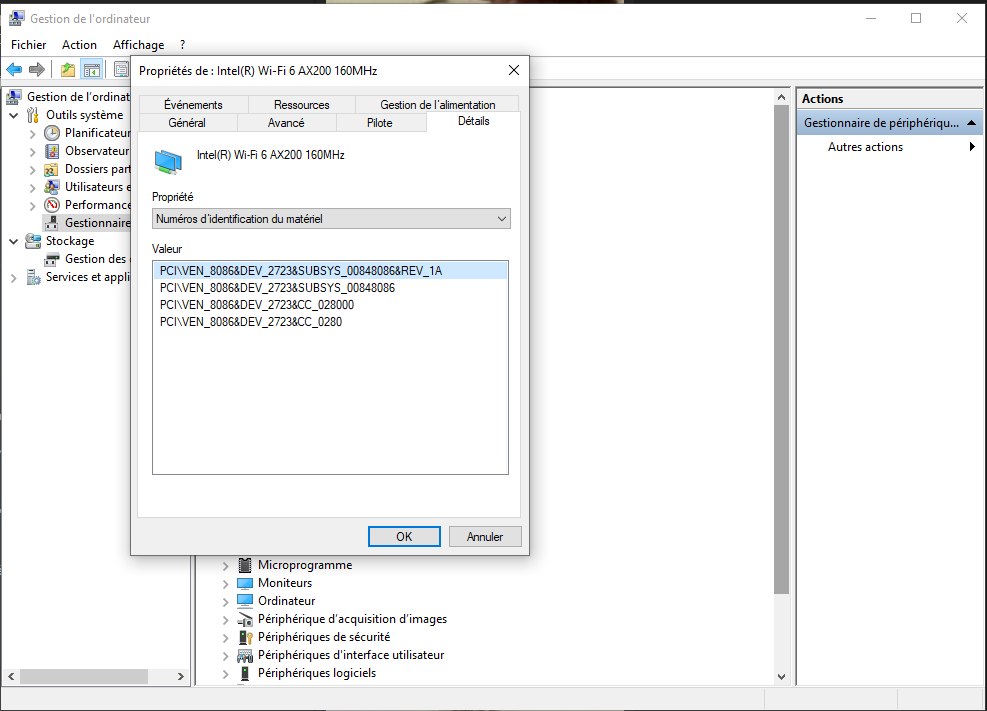Expand the Ordinateur device category
The image size is (987, 711).
(226, 601)
